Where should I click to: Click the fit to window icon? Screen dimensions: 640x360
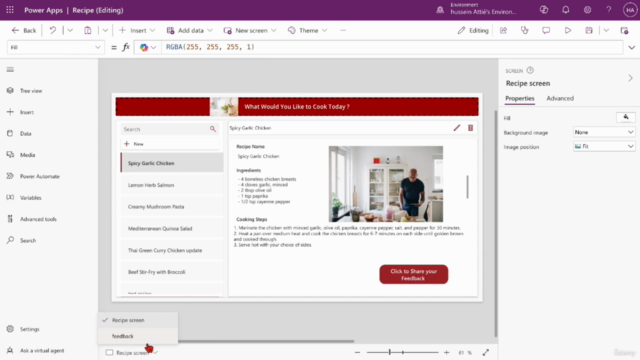pyautogui.click(x=485, y=352)
